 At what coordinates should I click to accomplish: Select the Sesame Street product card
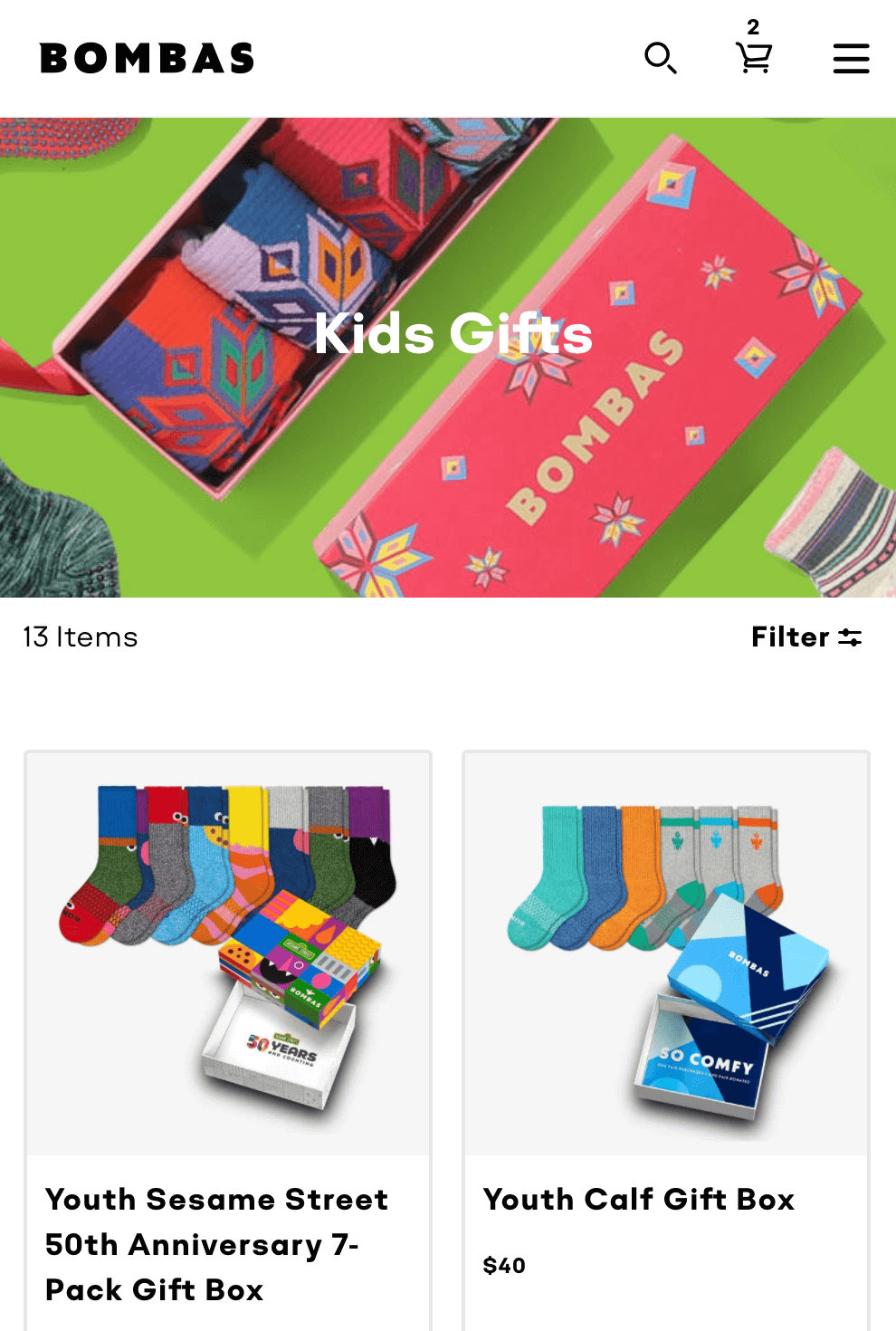point(228,1041)
